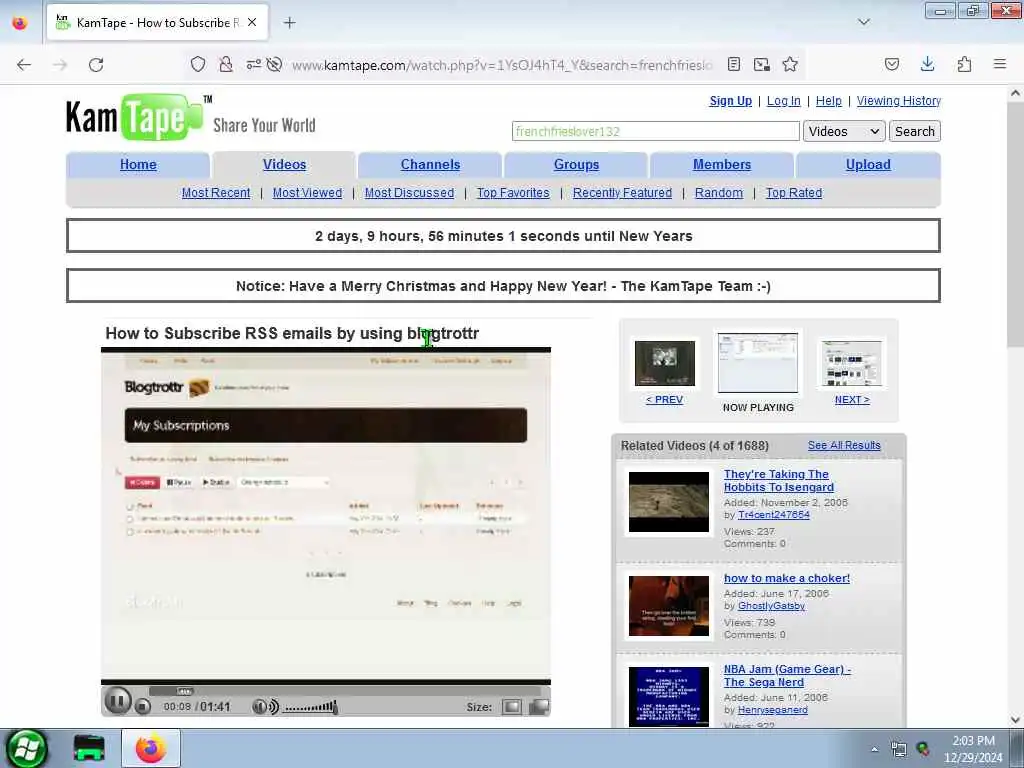This screenshot has width=1024, height=768.
Task: Open the extensions puzzle icon
Action: [964, 64]
